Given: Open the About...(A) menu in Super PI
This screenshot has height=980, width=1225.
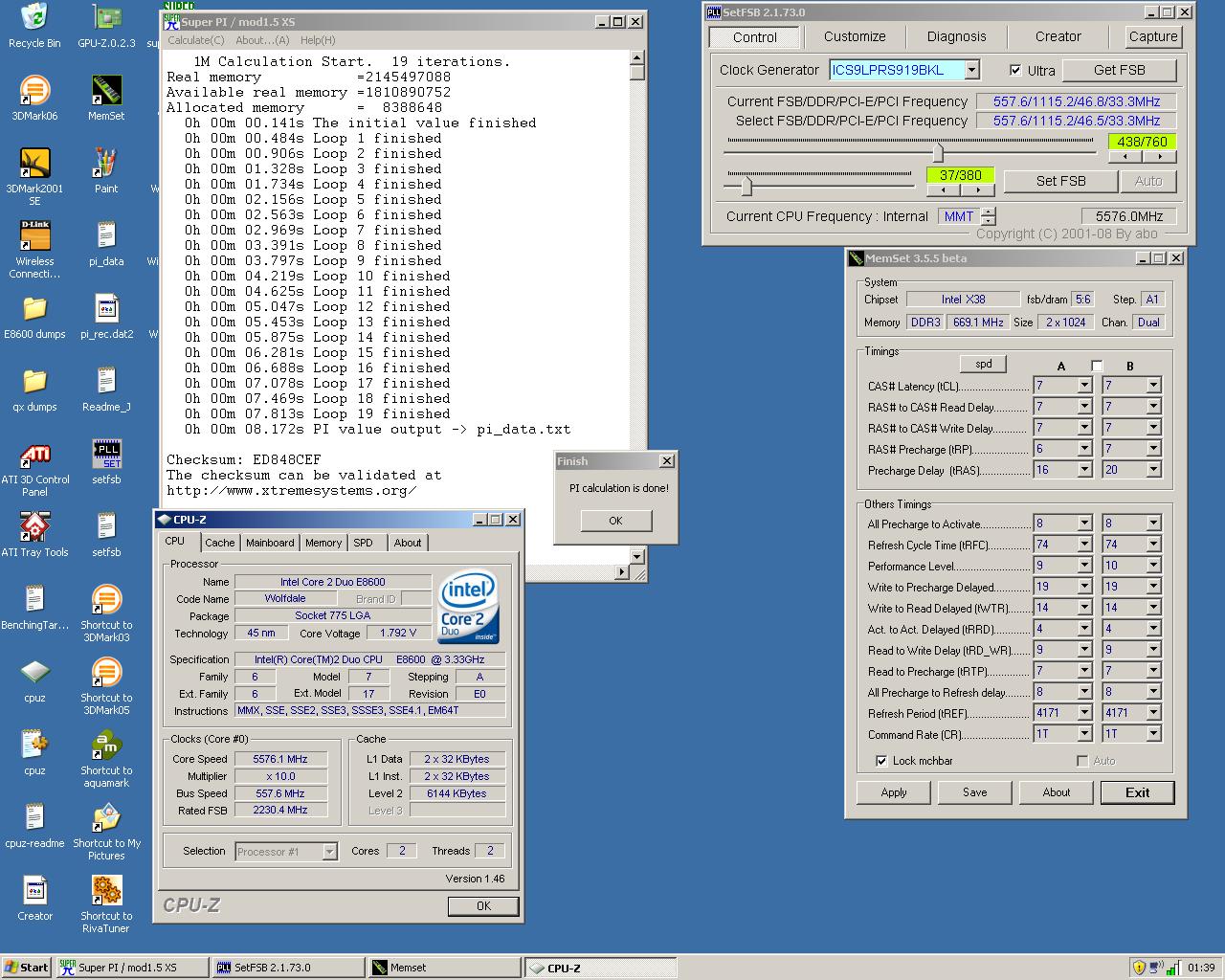Looking at the screenshot, I should click(262, 40).
